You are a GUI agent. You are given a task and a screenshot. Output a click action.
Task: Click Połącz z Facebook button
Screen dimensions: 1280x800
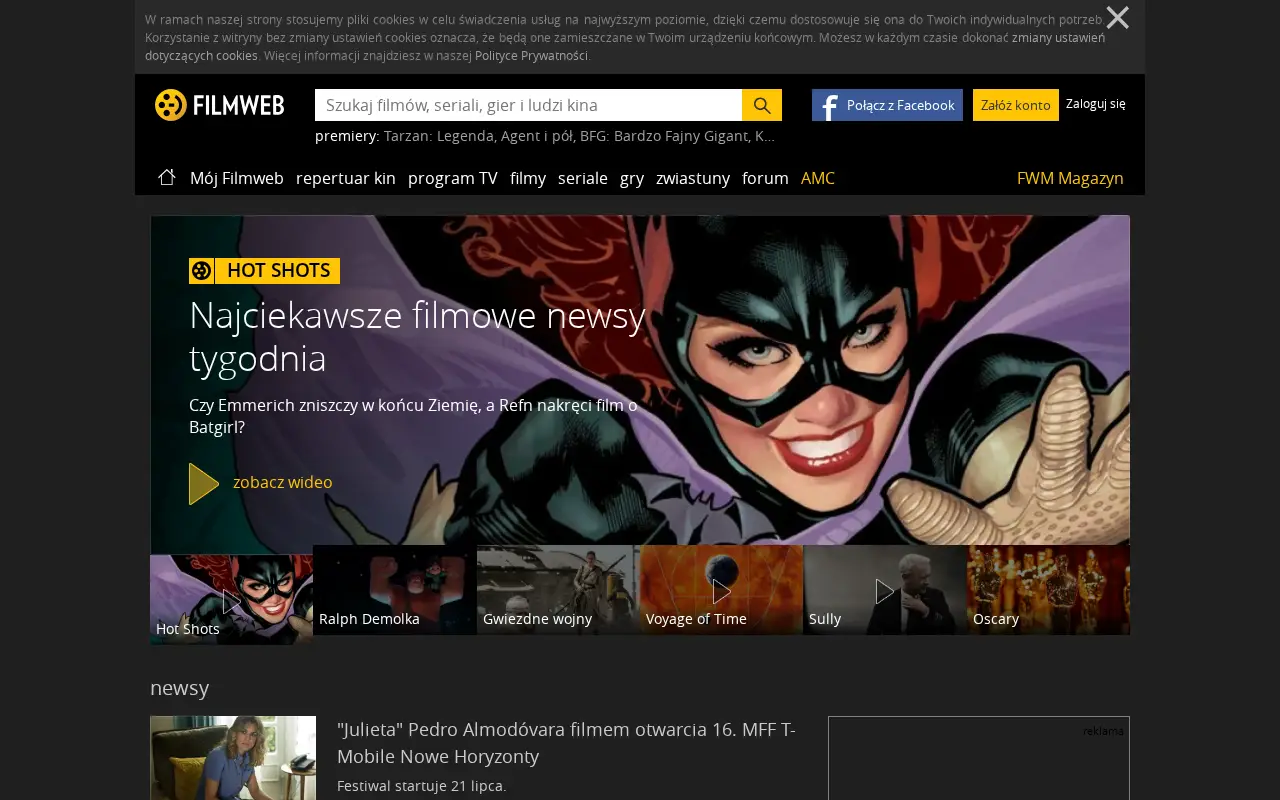click(x=887, y=105)
